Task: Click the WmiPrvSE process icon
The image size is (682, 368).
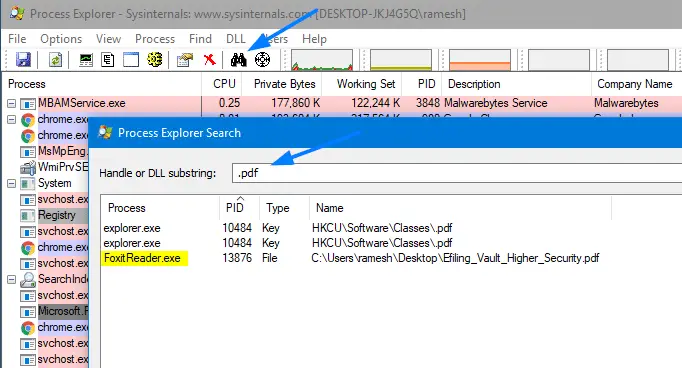Action: pos(28,167)
